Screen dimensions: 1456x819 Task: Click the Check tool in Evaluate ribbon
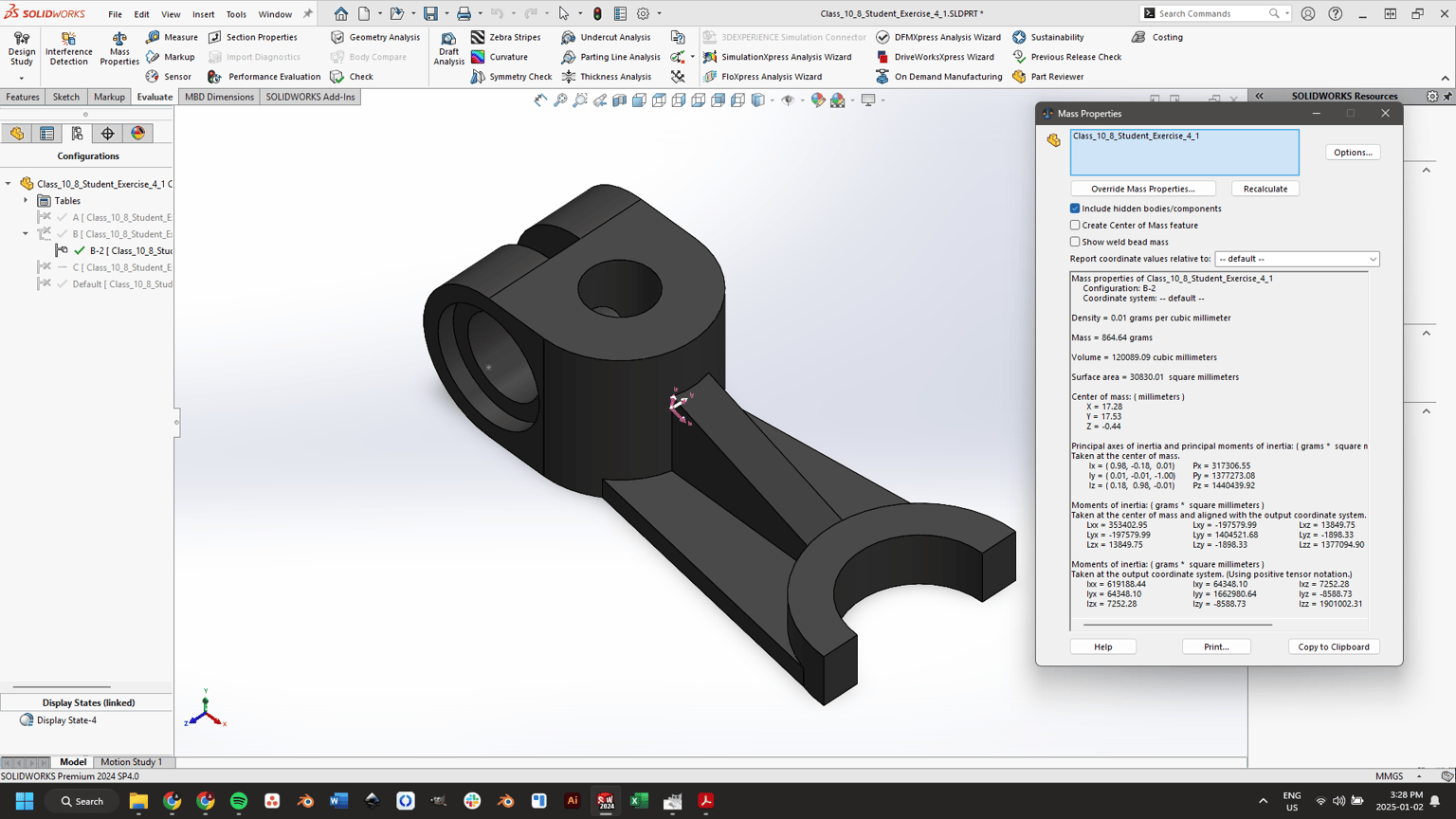[352, 77]
